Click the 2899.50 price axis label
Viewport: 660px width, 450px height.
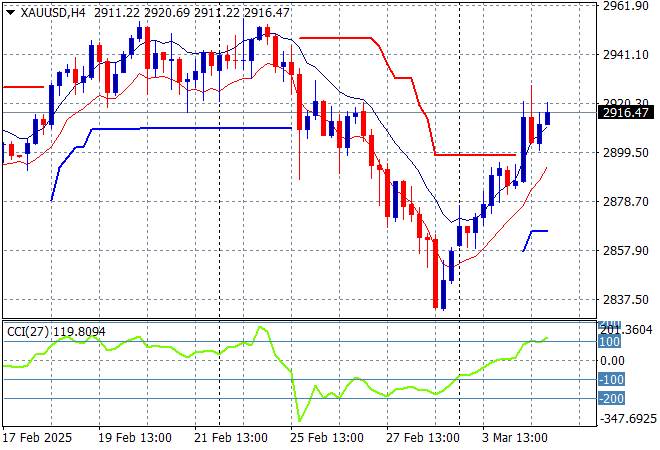point(627,153)
